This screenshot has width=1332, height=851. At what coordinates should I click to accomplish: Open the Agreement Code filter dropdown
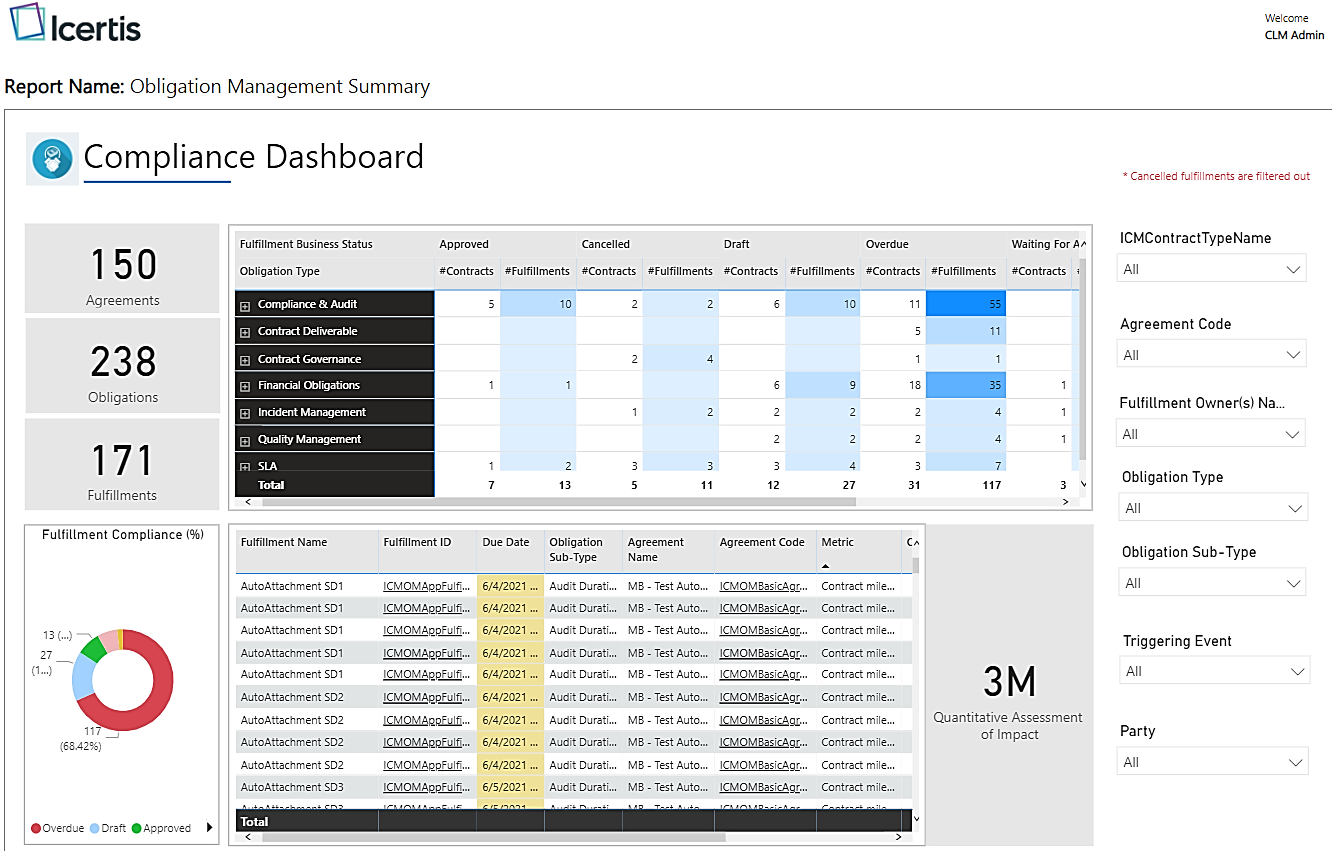(x=1211, y=355)
